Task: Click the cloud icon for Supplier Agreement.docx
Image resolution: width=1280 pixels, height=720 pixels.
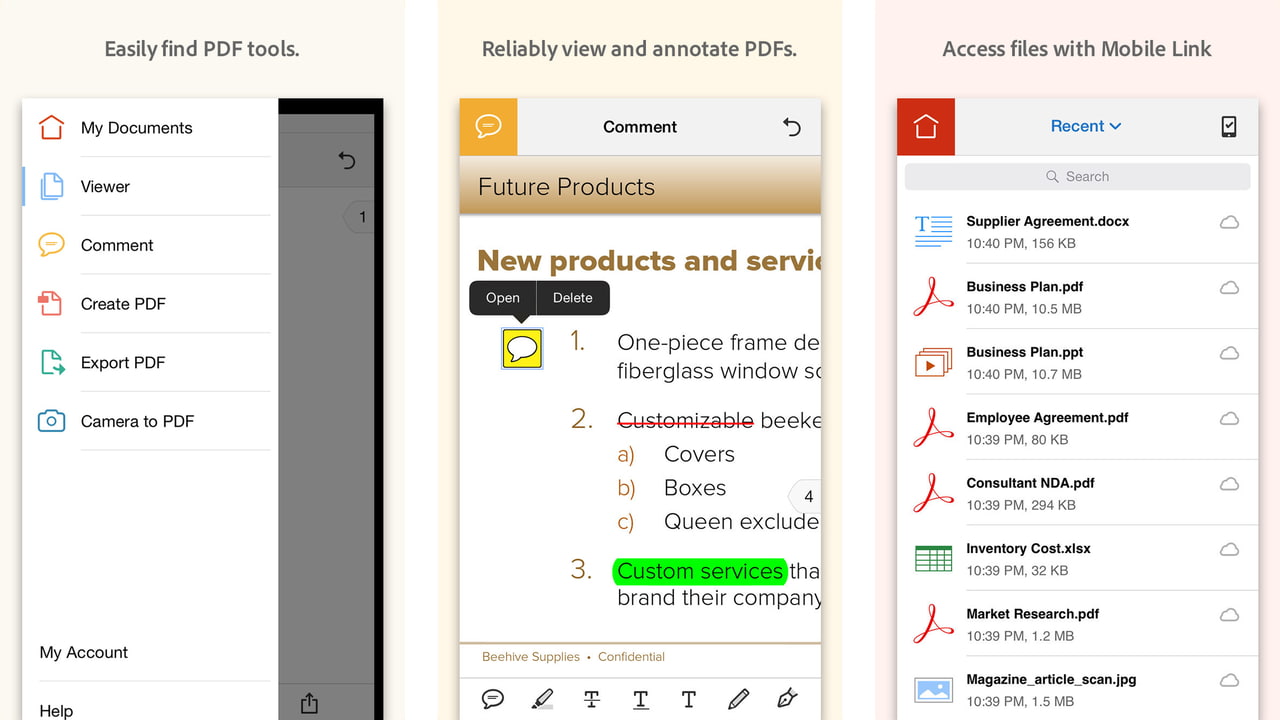Action: point(1229,222)
